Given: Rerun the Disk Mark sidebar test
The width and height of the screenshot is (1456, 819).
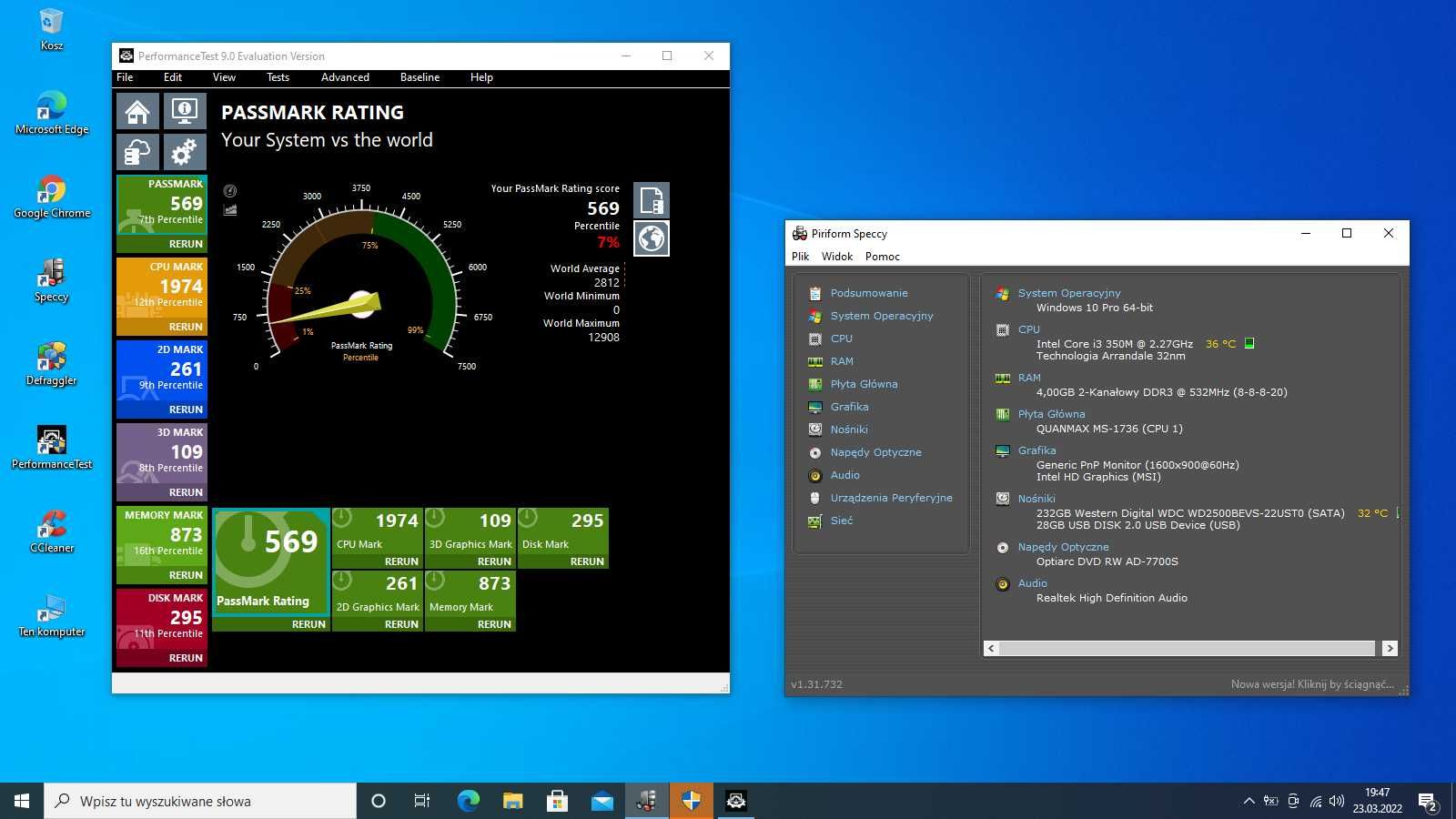Looking at the screenshot, I should pyautogui.click(x=186, y=658).
